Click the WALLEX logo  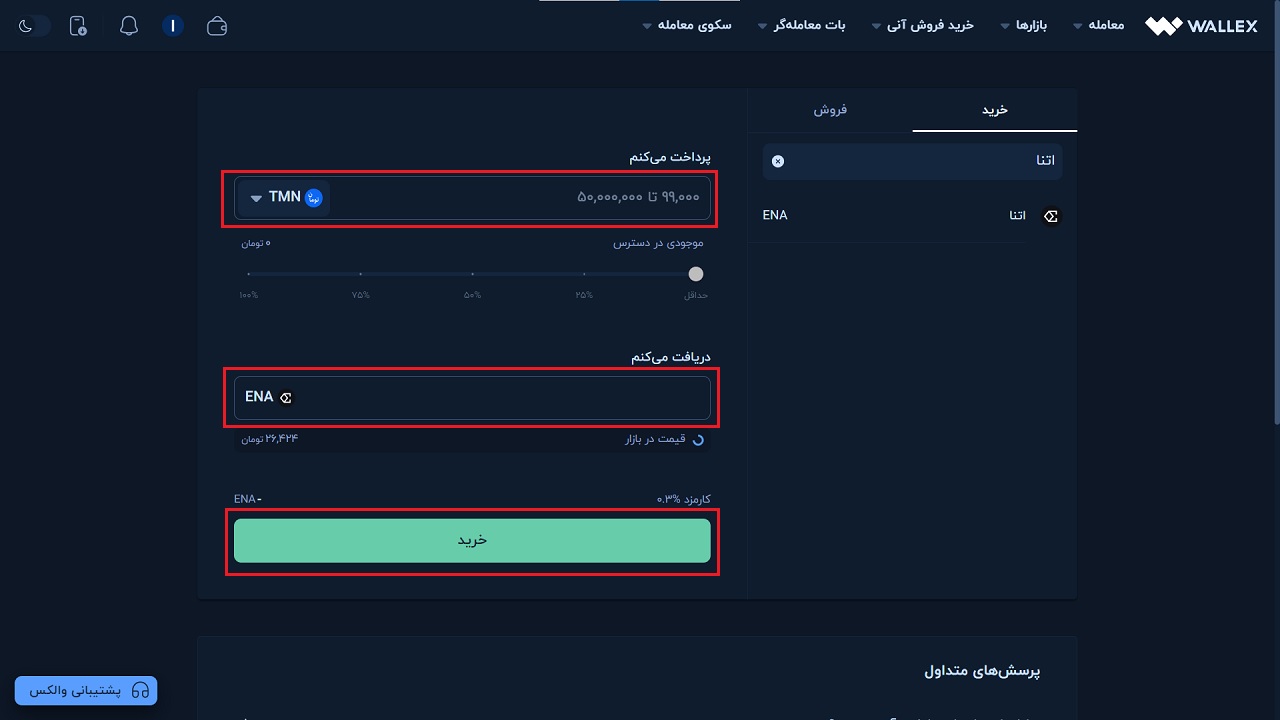coord(1201,26)
